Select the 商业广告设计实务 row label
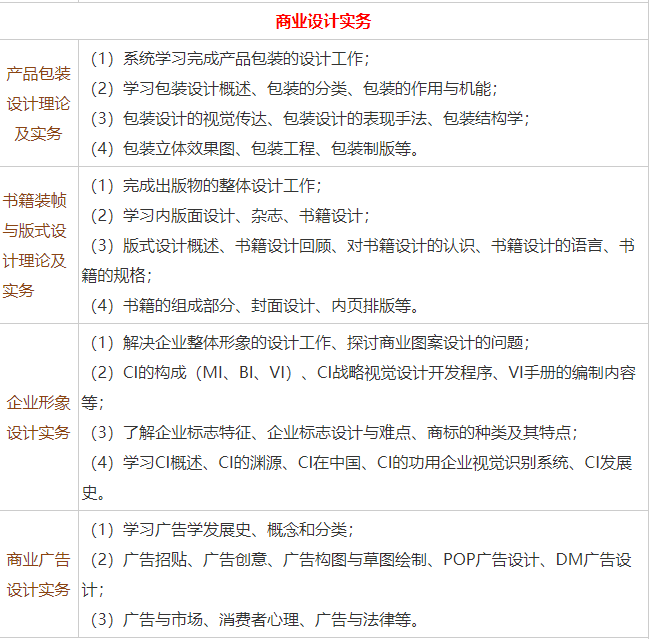Image resolution: width=650 pixels, height=639 pixels. [x=38, y=575]
